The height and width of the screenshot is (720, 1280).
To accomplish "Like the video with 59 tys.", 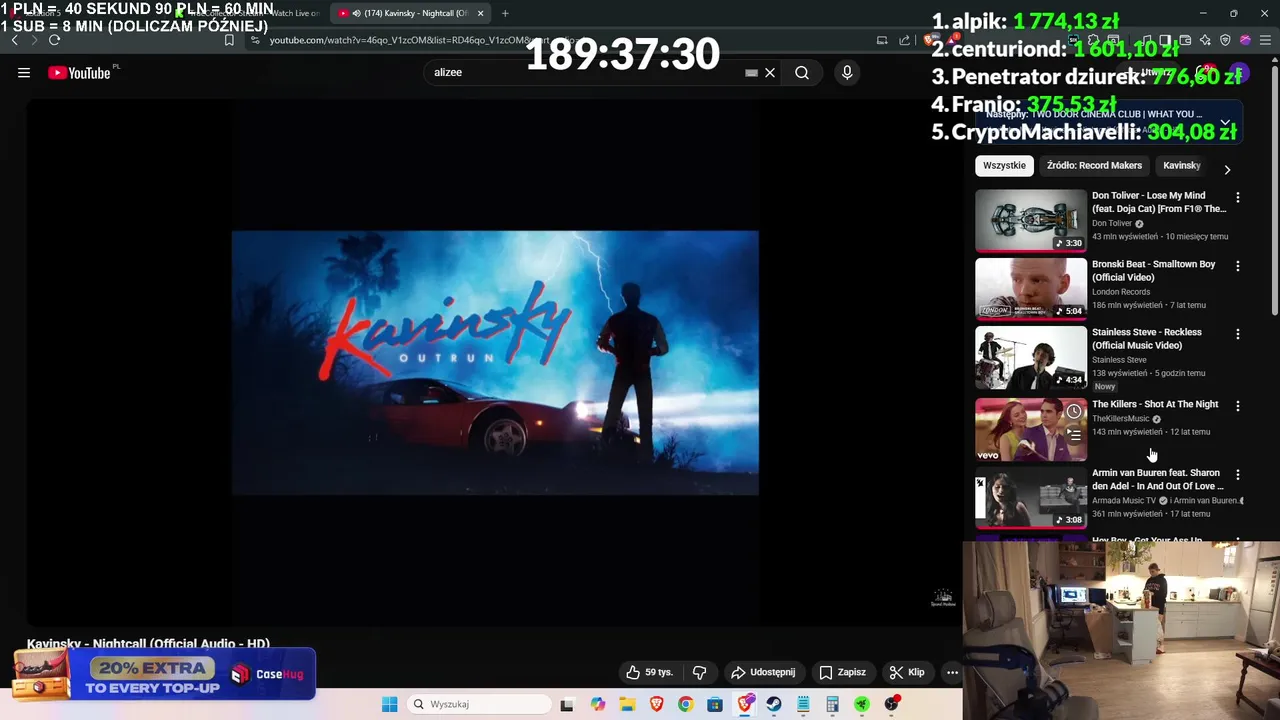I will pyautogui.click(x=649, y=673).
